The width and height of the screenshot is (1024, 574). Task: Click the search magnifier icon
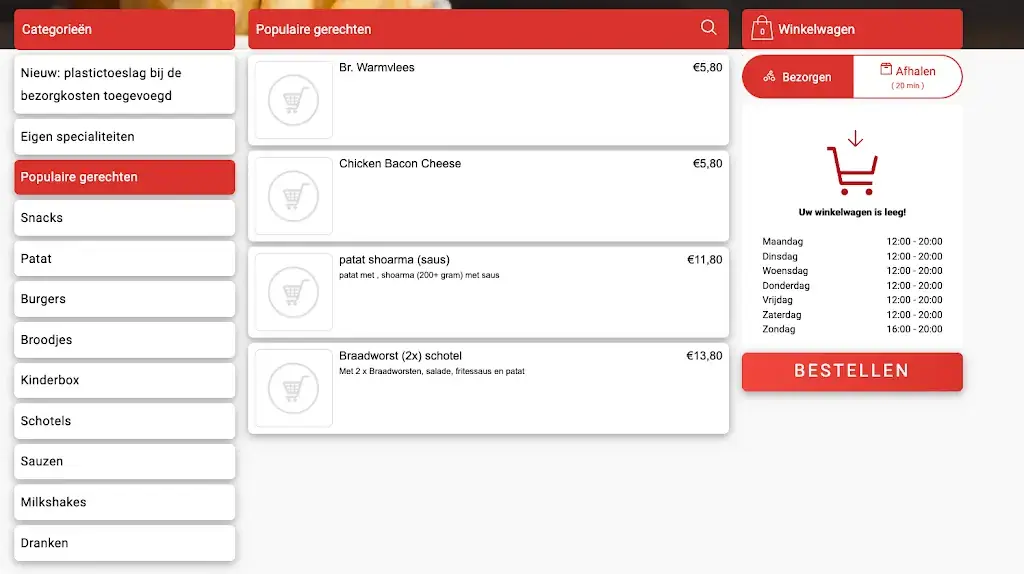[x=708, y=28]
